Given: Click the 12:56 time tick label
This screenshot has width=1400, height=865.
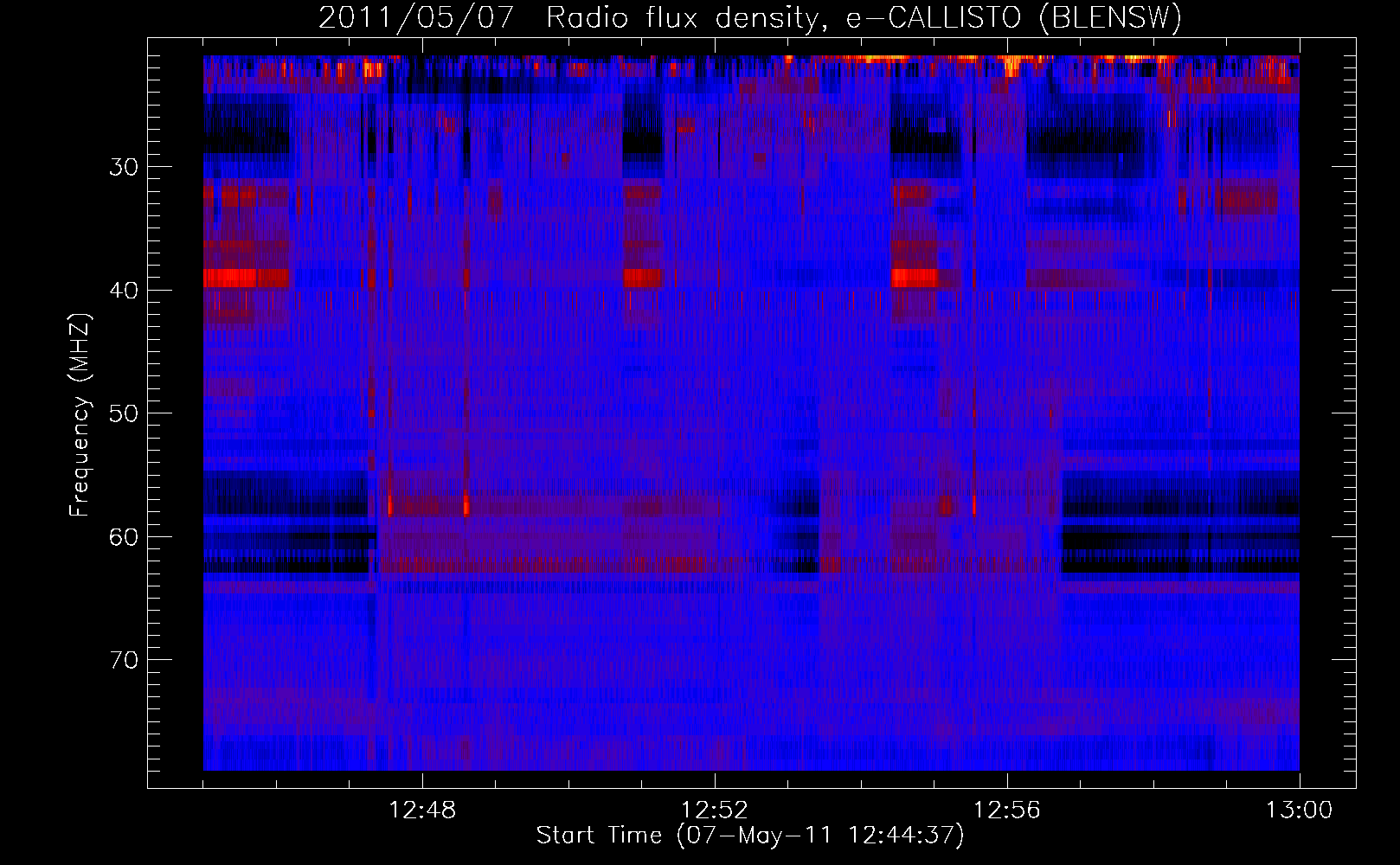Looking at the screenshot, I should (1007, 811).
